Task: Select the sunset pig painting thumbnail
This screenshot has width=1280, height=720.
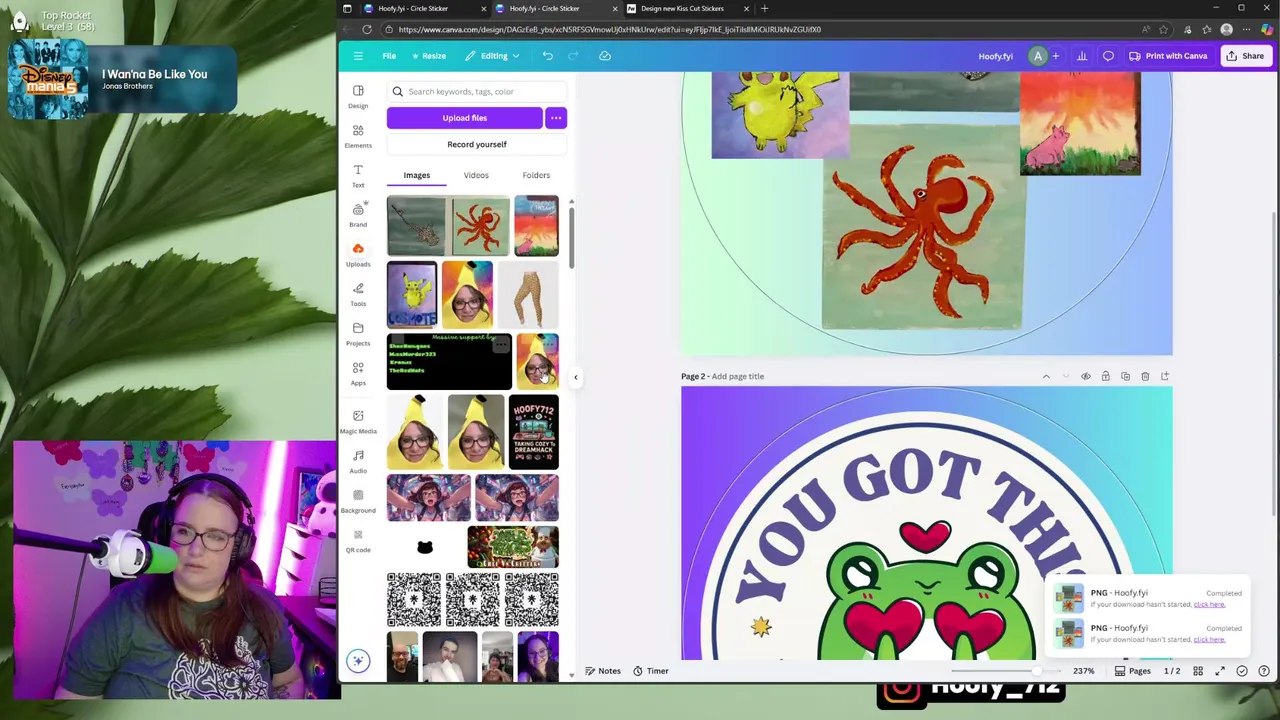Action: [536, 226]
